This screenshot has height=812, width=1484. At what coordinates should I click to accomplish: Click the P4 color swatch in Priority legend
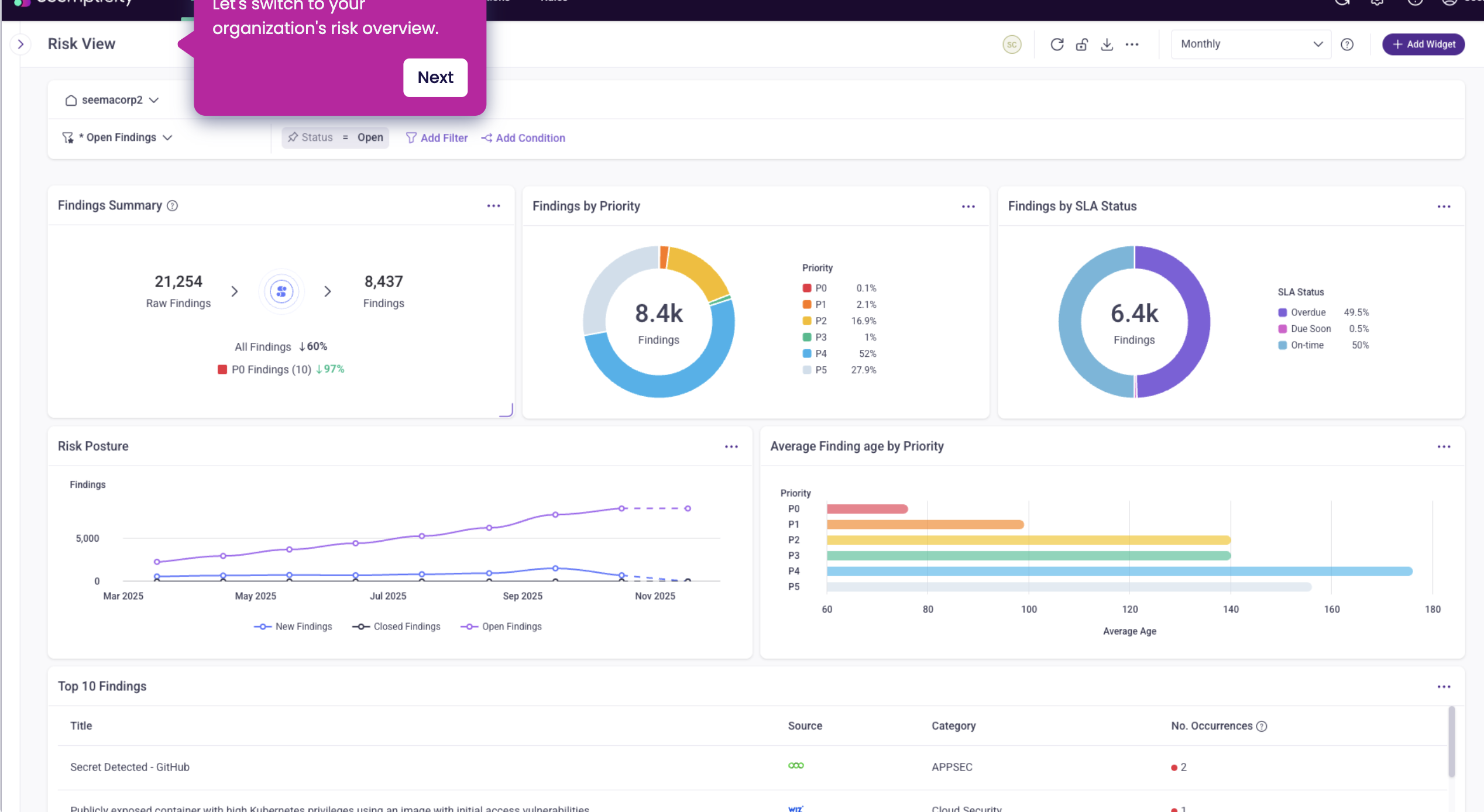807,353
